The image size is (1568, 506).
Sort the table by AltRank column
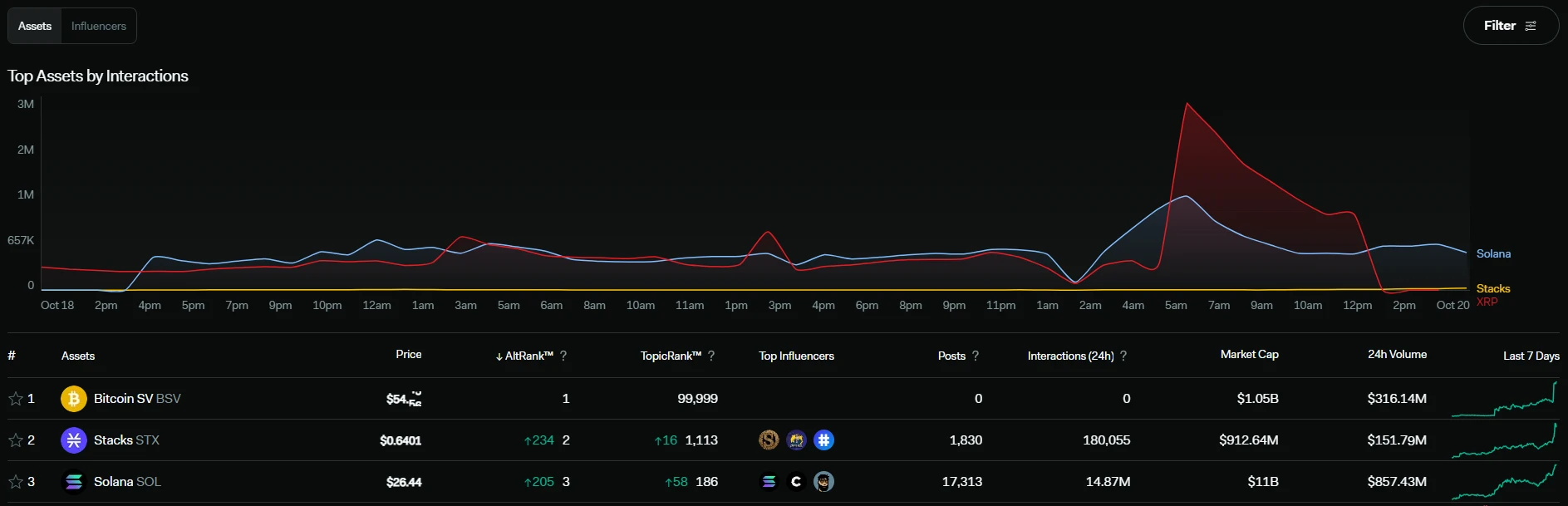point(524,356)
